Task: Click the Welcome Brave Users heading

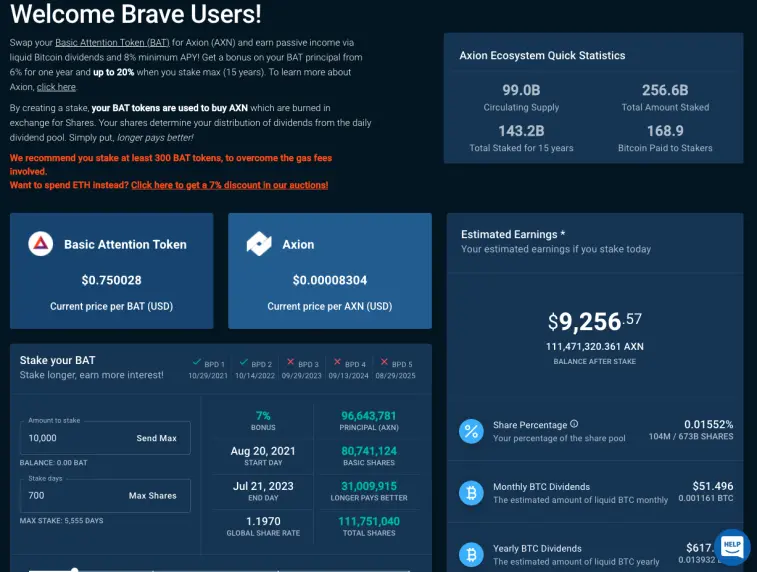Action: [x=136, y=14]
